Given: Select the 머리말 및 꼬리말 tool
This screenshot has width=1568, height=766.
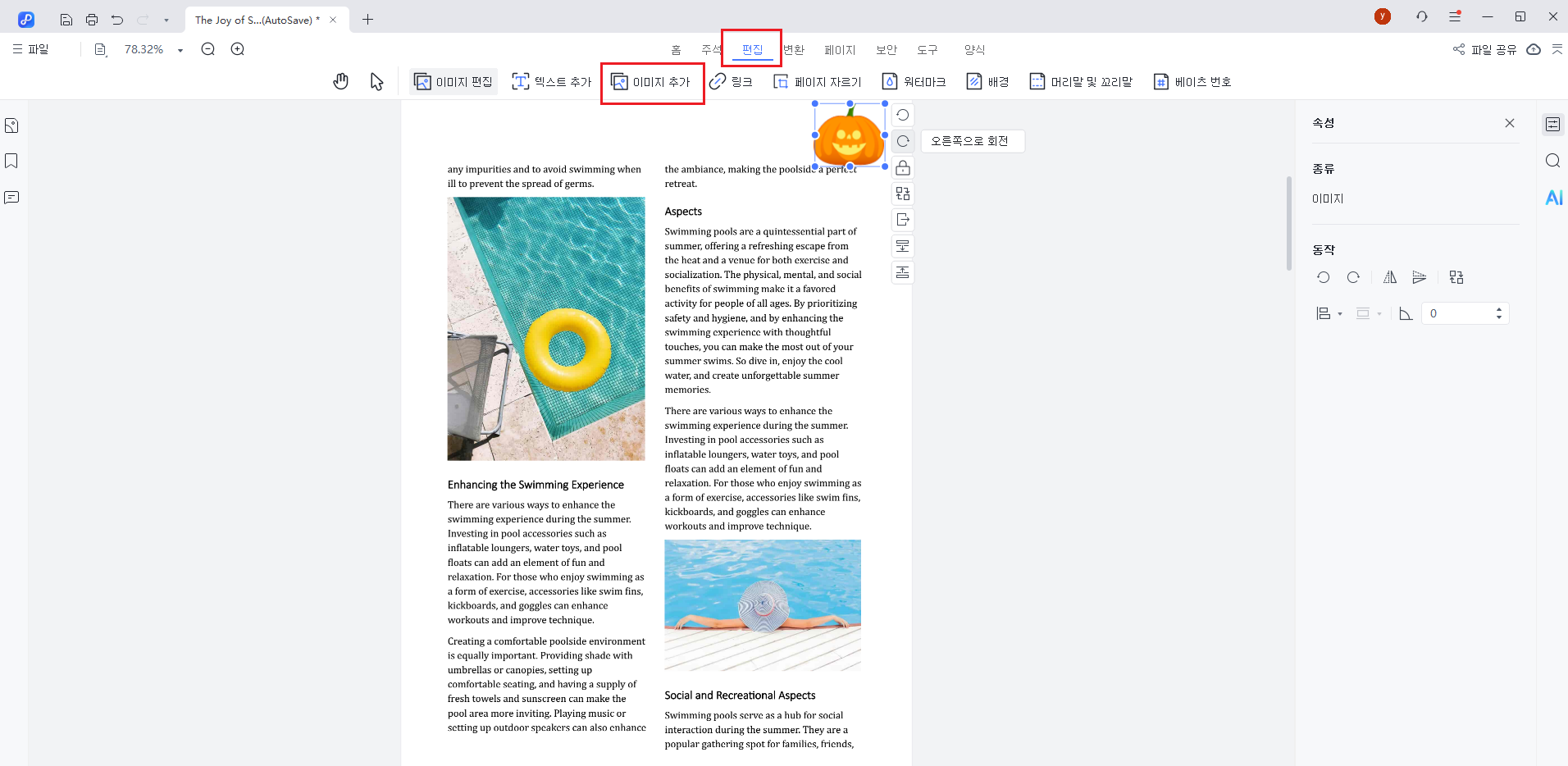Looking at the screenshot, I should [x=1081, y=81].
